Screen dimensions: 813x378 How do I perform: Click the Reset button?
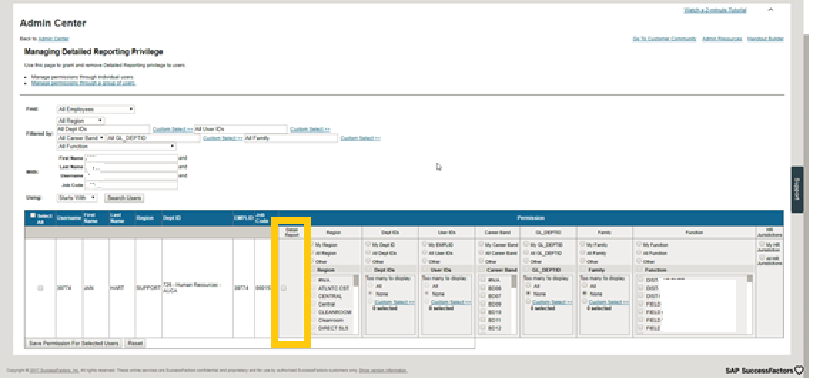[135, 343]
